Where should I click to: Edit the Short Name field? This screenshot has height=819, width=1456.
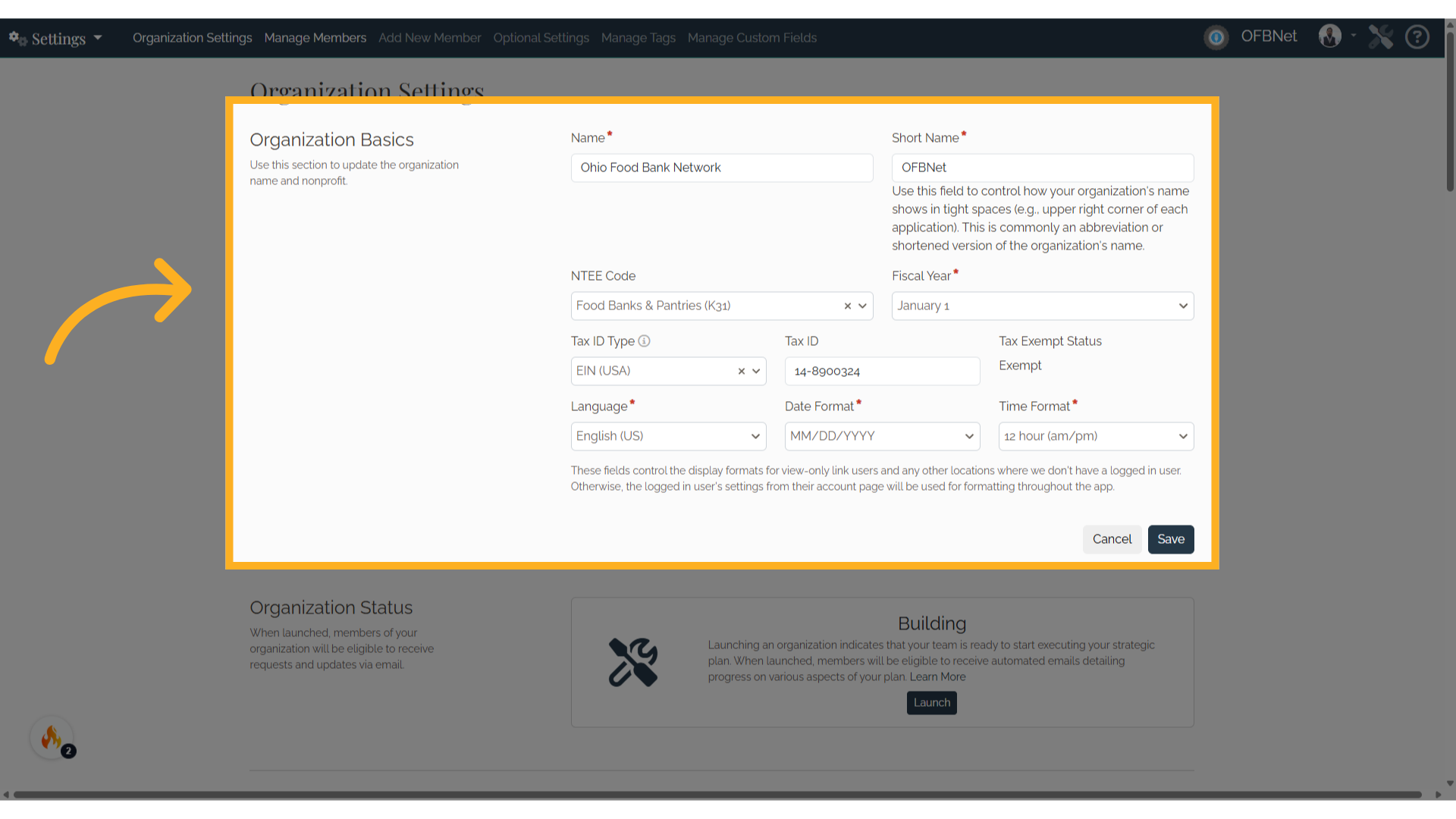coord(1043,168)
